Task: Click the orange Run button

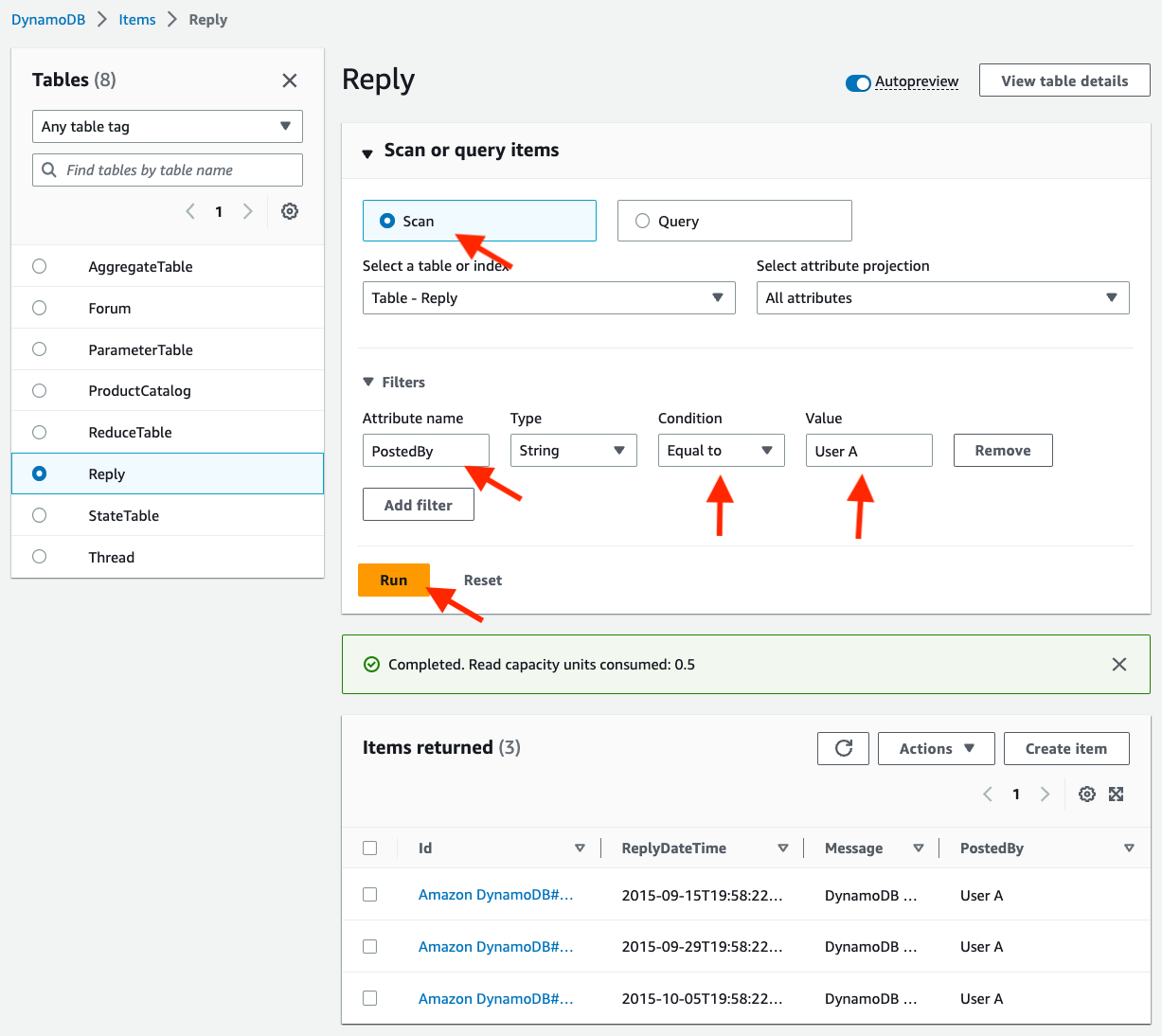Action: 394,580
